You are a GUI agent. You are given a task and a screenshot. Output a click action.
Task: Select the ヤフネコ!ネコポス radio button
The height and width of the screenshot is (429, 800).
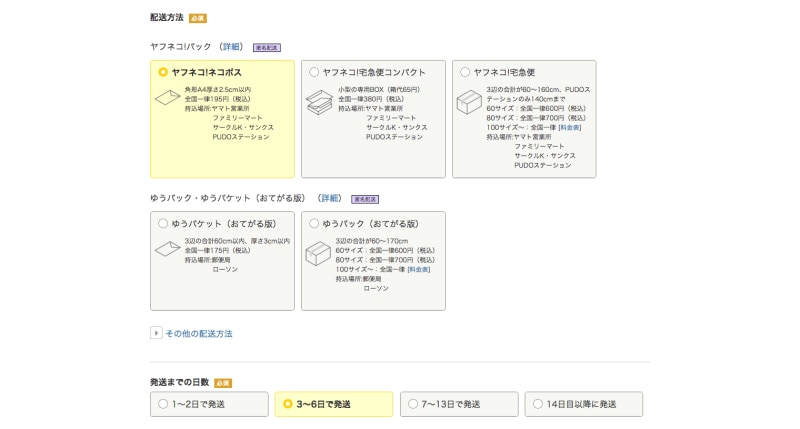pyautogui.click(x=163, y=72)
